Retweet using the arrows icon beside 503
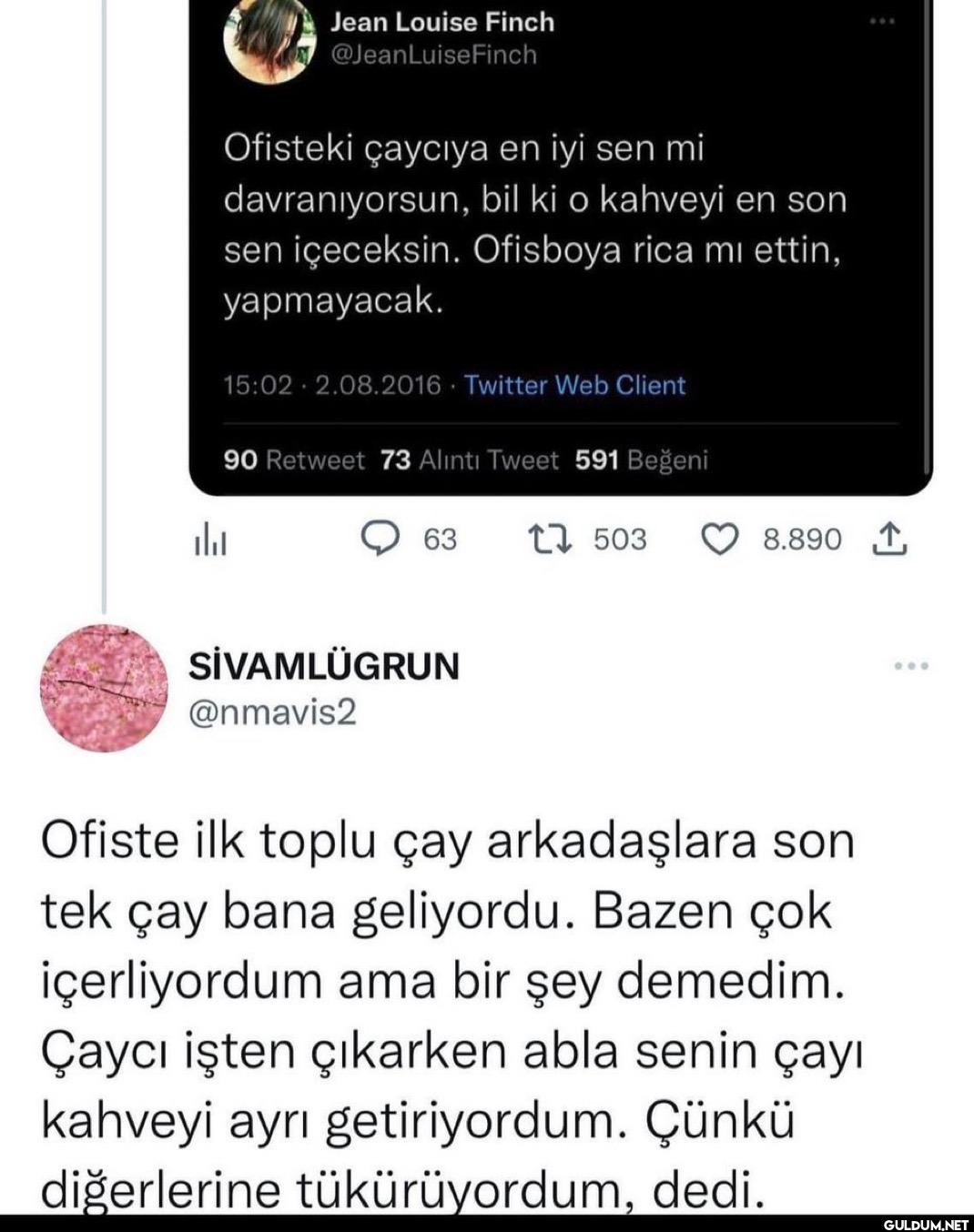This screenshot has height=1232, width=974. pyautogui.click(x=550, y=540)
